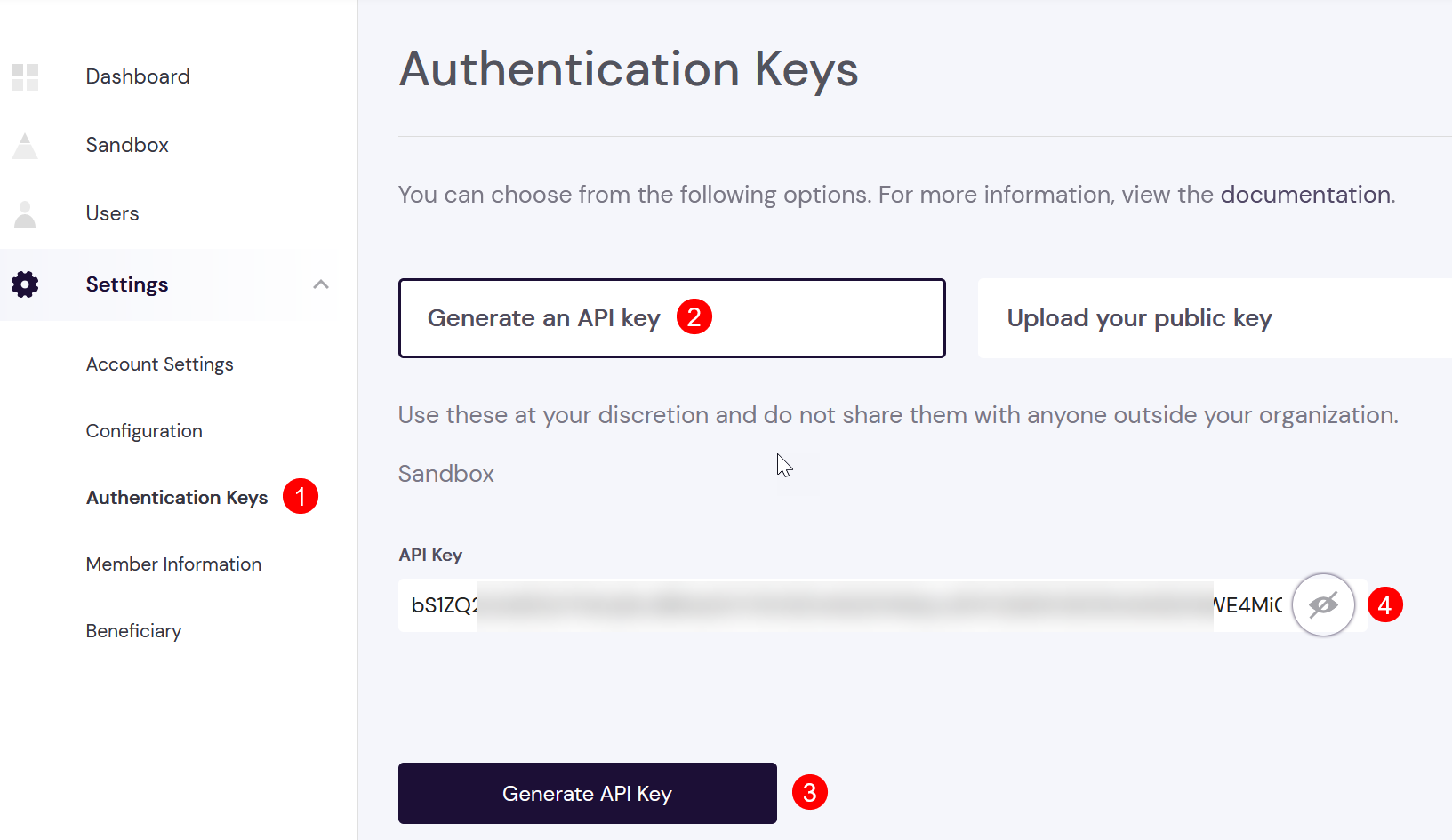Click red step marker number 3
Image resolution: width=1452 pixels, height=840 pixels.
(x=810, y=792)
